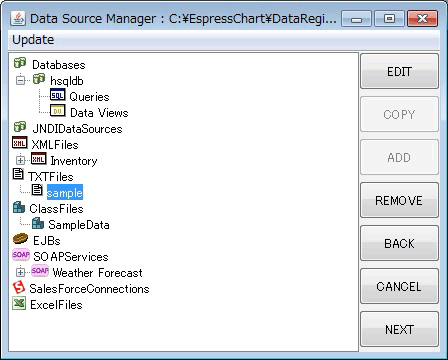Select the XMLFiles label
Image resolution: width=448 pixels, height=360 pixels.
tap(55, 145)
